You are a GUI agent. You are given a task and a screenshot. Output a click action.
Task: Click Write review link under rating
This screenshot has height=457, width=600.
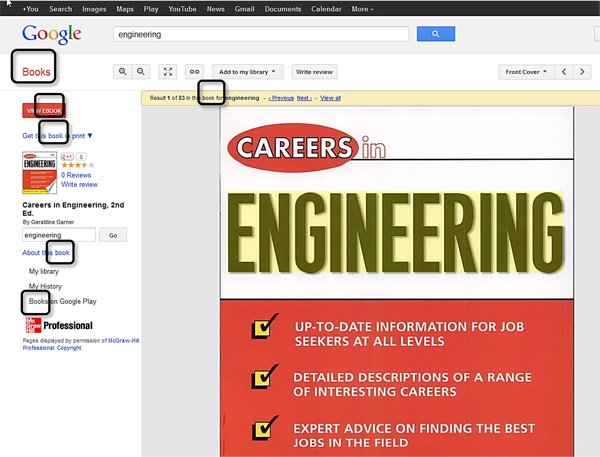(x=79, y=184)
